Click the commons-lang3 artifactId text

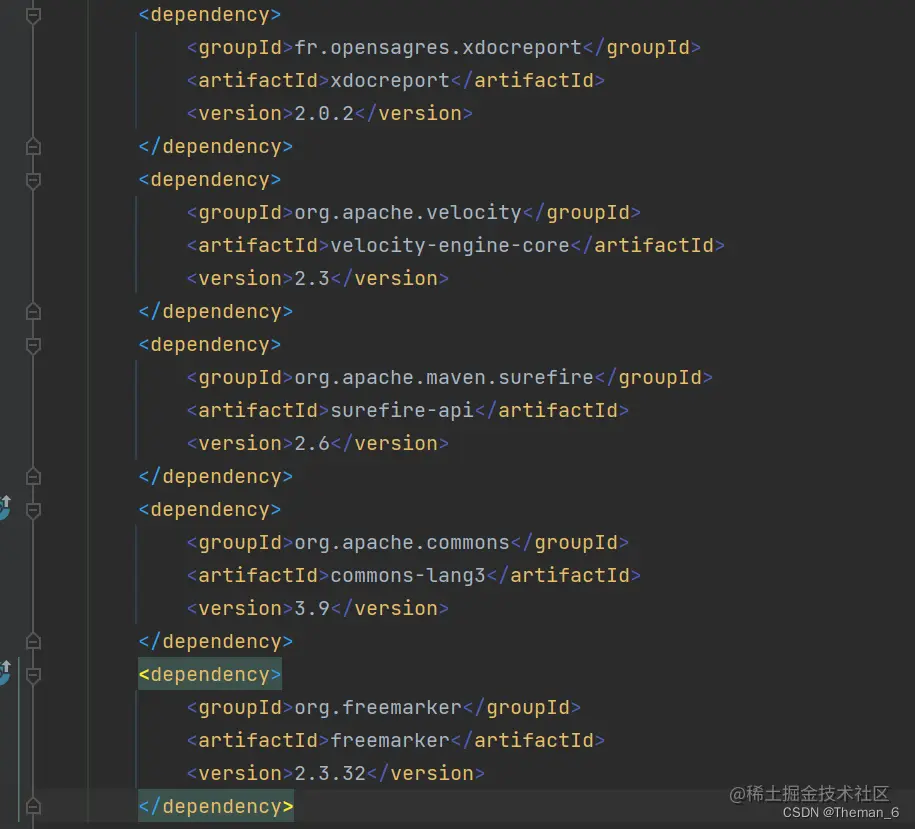pos(407,576)
